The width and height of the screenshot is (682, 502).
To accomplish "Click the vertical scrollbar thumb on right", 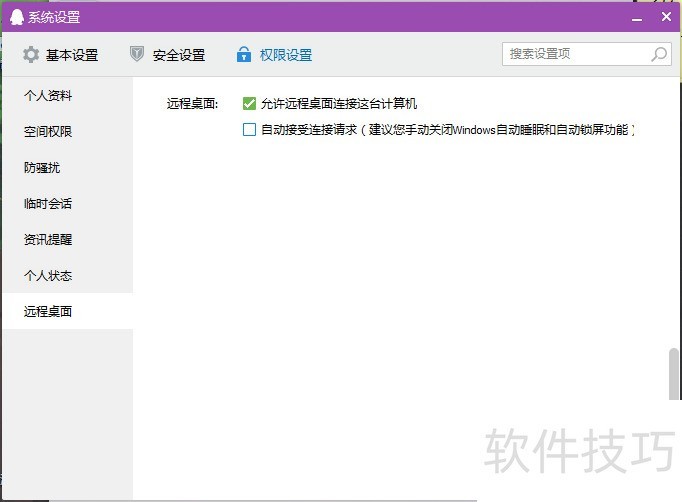I will point(675,373).
